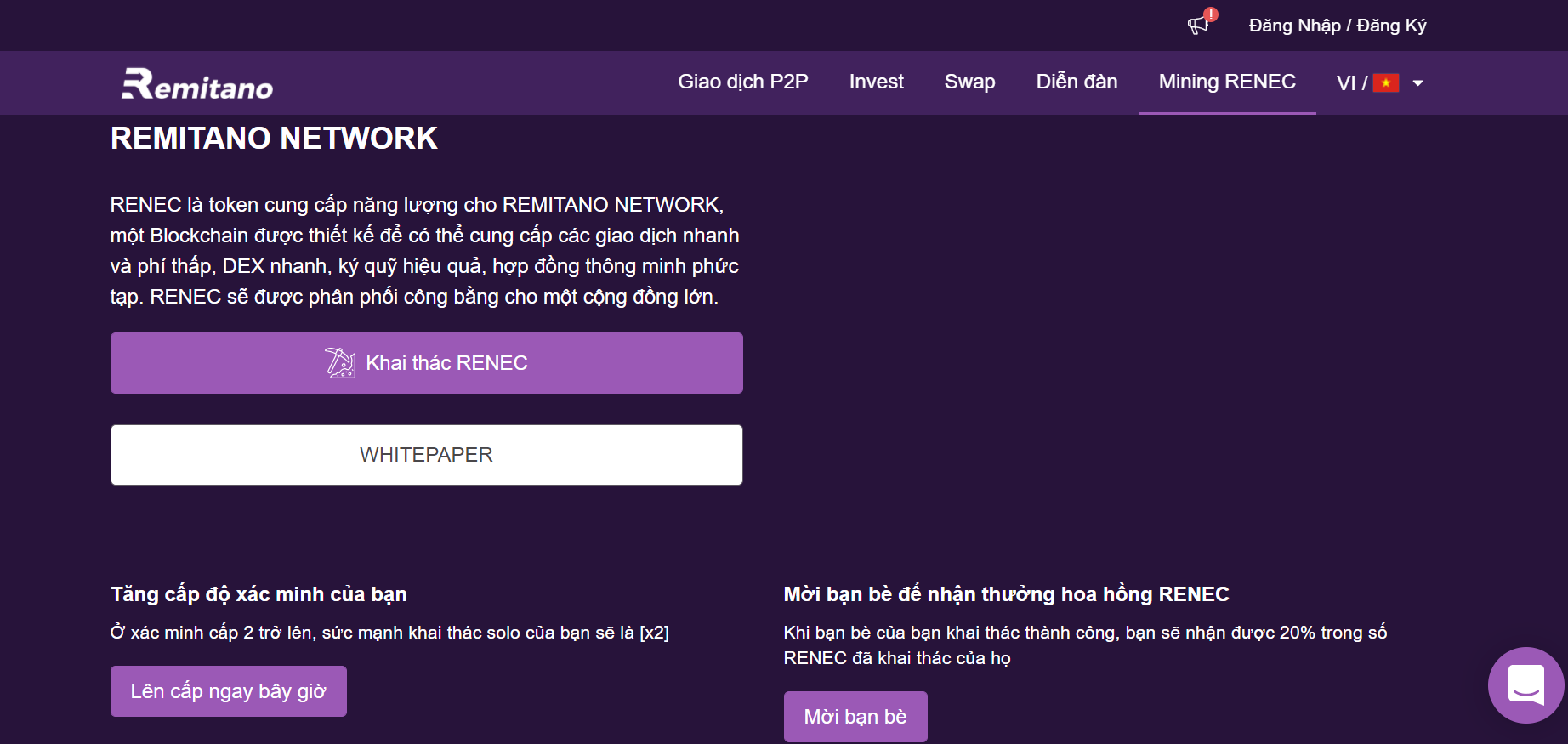Open the announcements megaphone icon

1199,25
